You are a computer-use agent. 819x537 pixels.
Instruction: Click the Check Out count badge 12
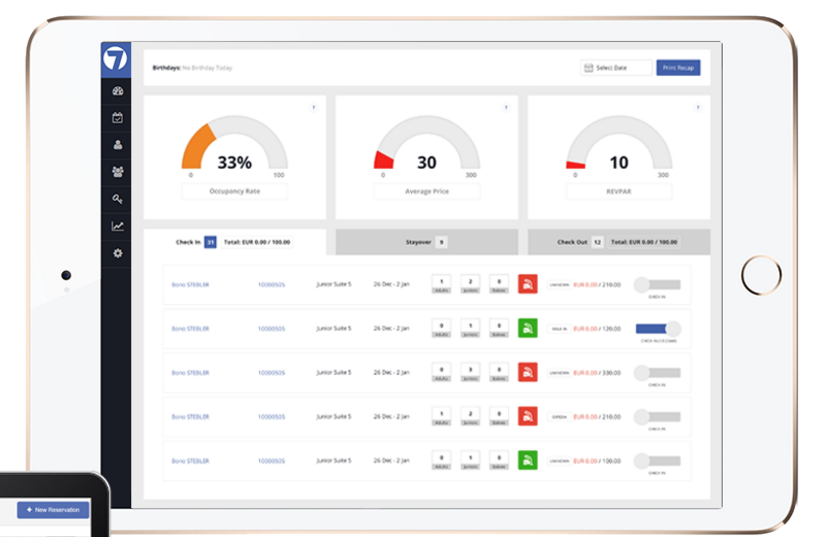597,242
